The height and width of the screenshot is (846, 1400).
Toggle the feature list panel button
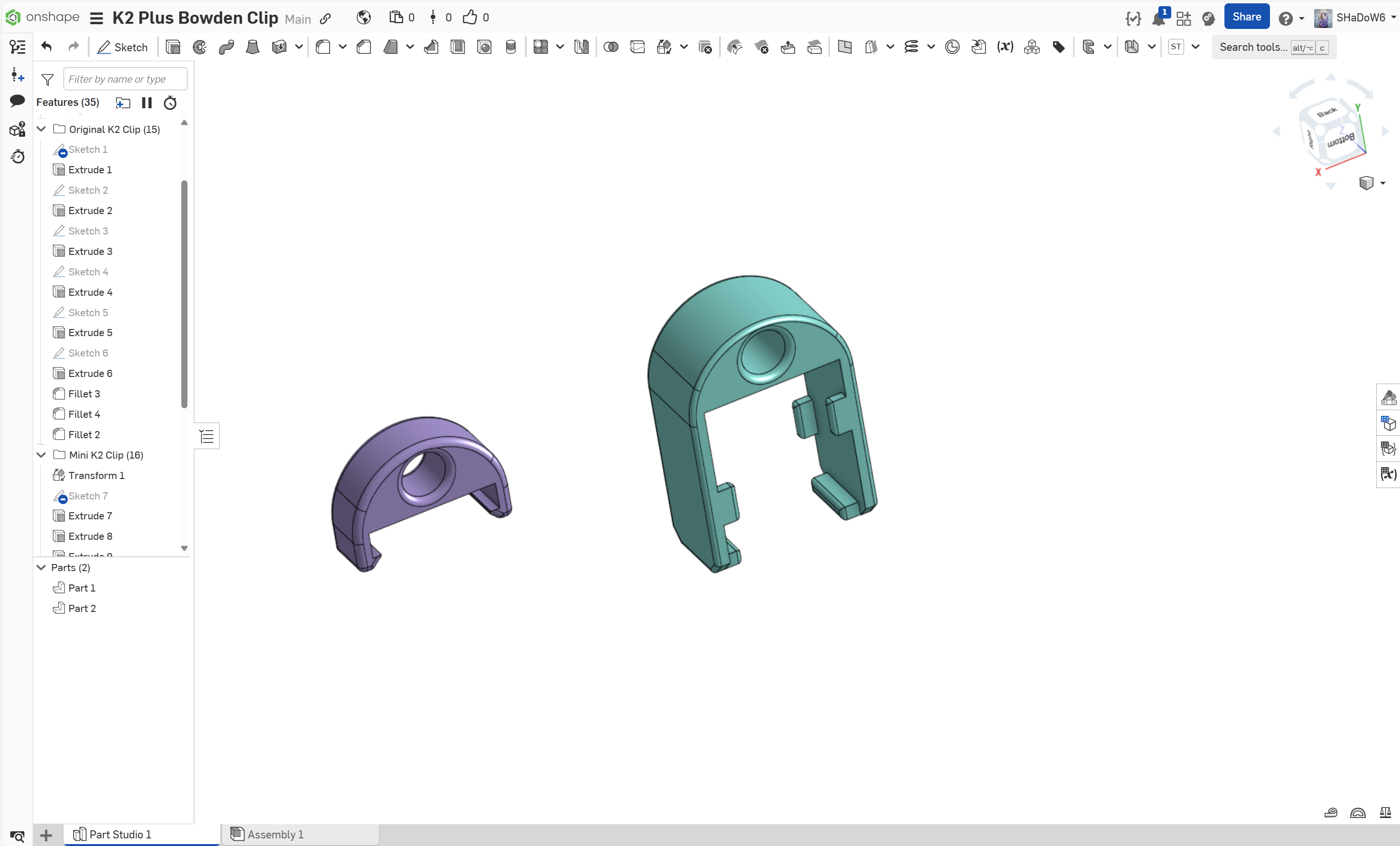coord(207,436)
